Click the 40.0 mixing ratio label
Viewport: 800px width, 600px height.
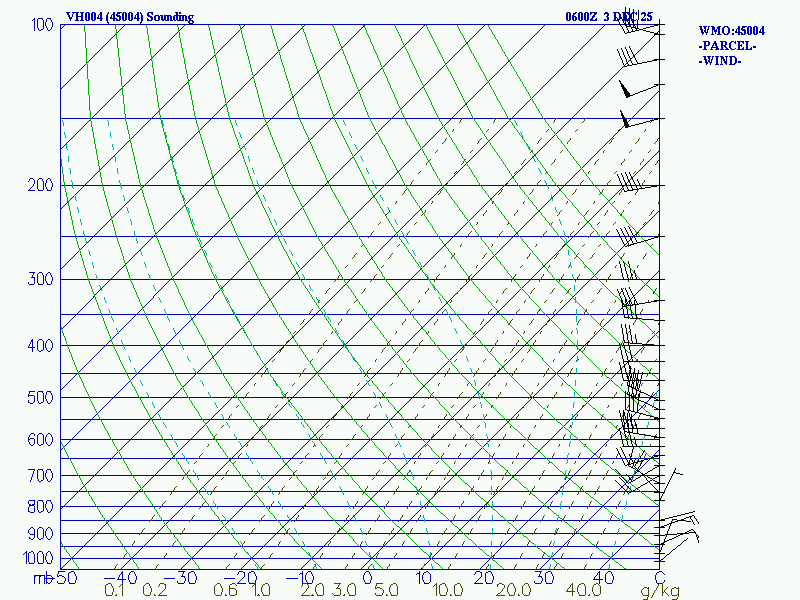coord(584,591)
